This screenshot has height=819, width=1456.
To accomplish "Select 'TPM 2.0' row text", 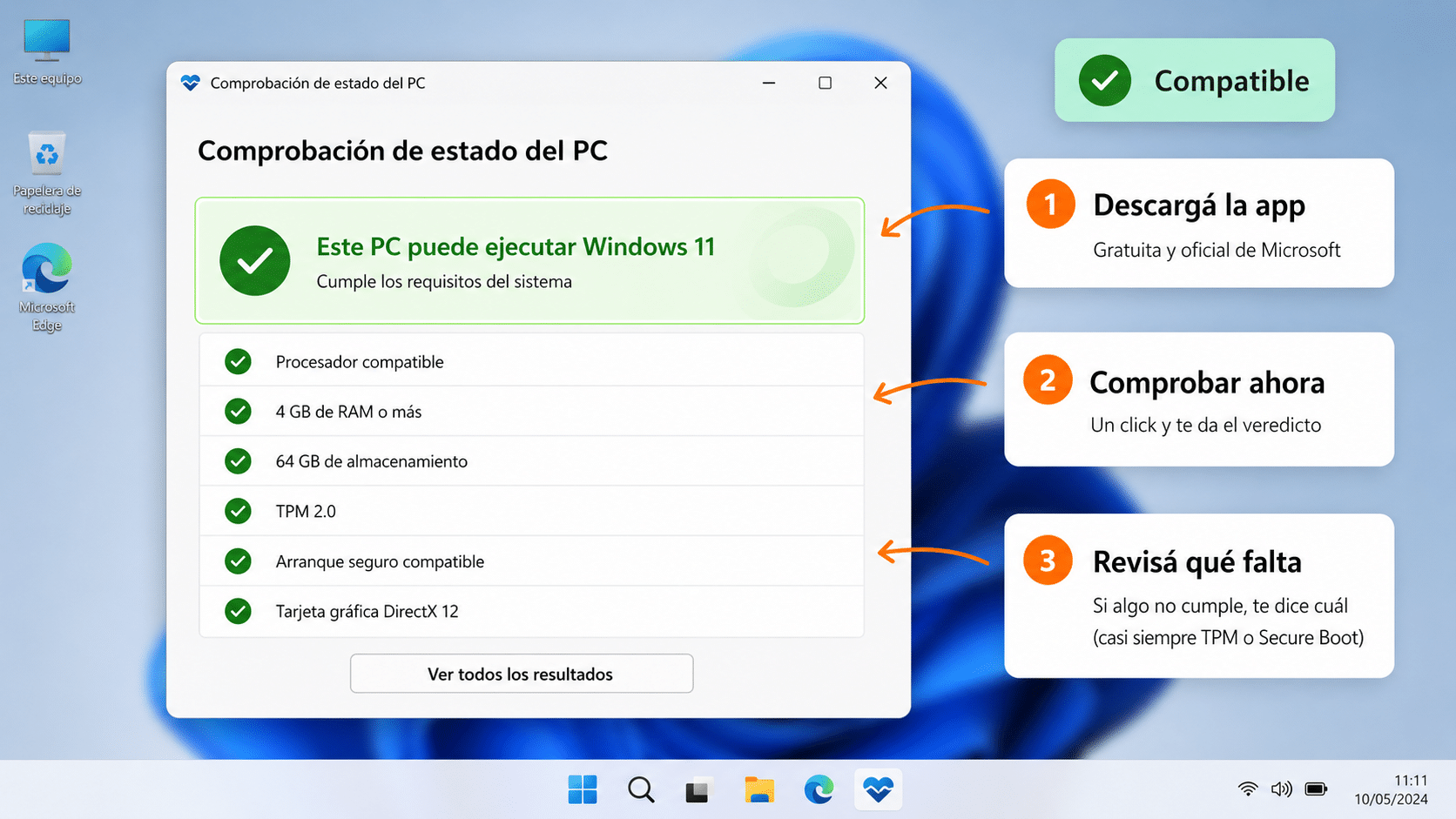I will pos(306,511).
